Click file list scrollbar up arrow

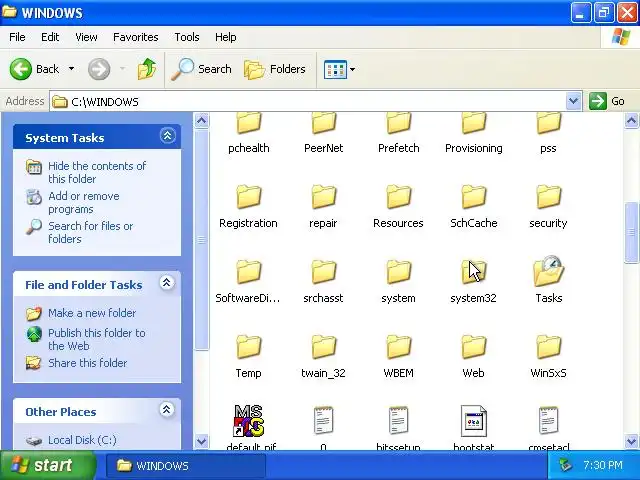pyautogui.click(x=631, y=121)
